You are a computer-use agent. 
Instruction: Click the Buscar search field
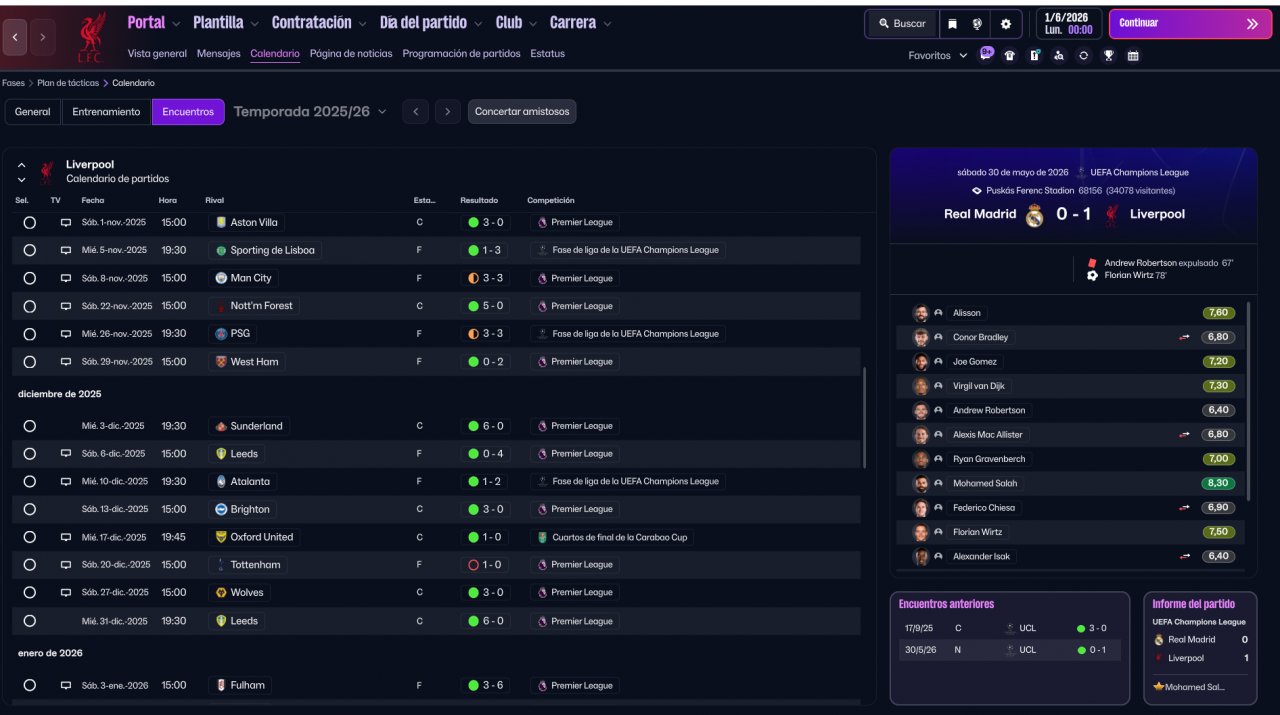[x=902, y=24]
